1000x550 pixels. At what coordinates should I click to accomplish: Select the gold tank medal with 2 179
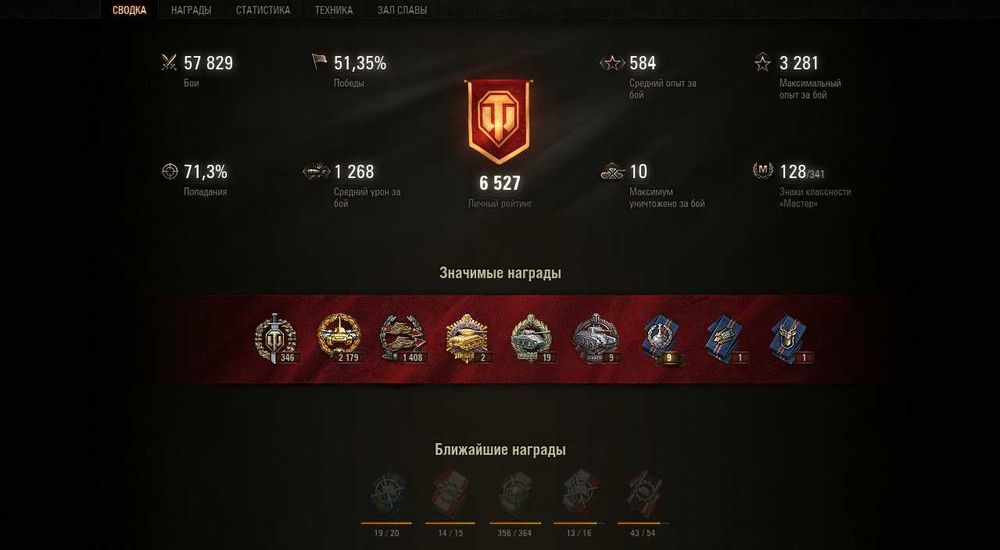(x=339, y=338)
